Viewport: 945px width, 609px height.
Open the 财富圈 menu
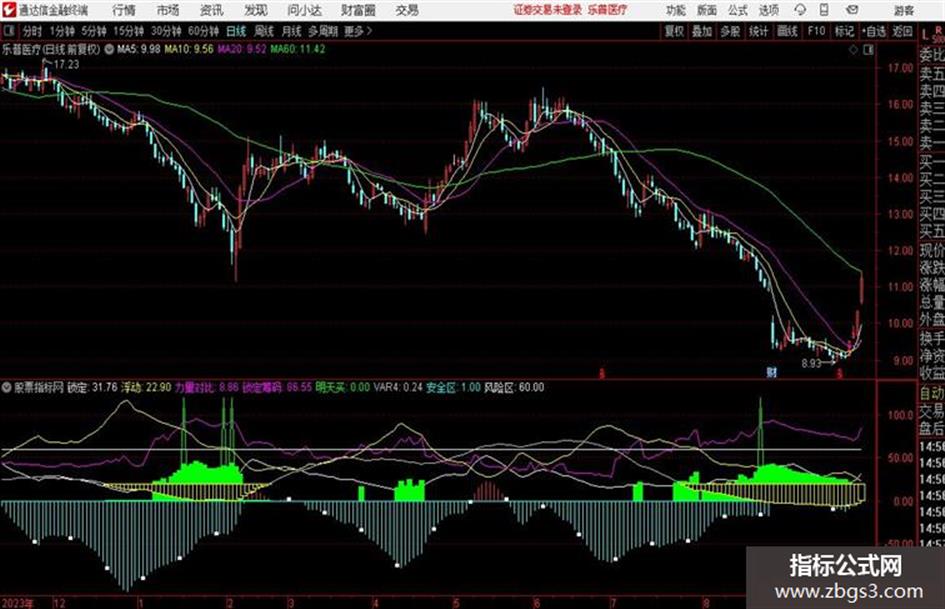(x=358, y=10)
